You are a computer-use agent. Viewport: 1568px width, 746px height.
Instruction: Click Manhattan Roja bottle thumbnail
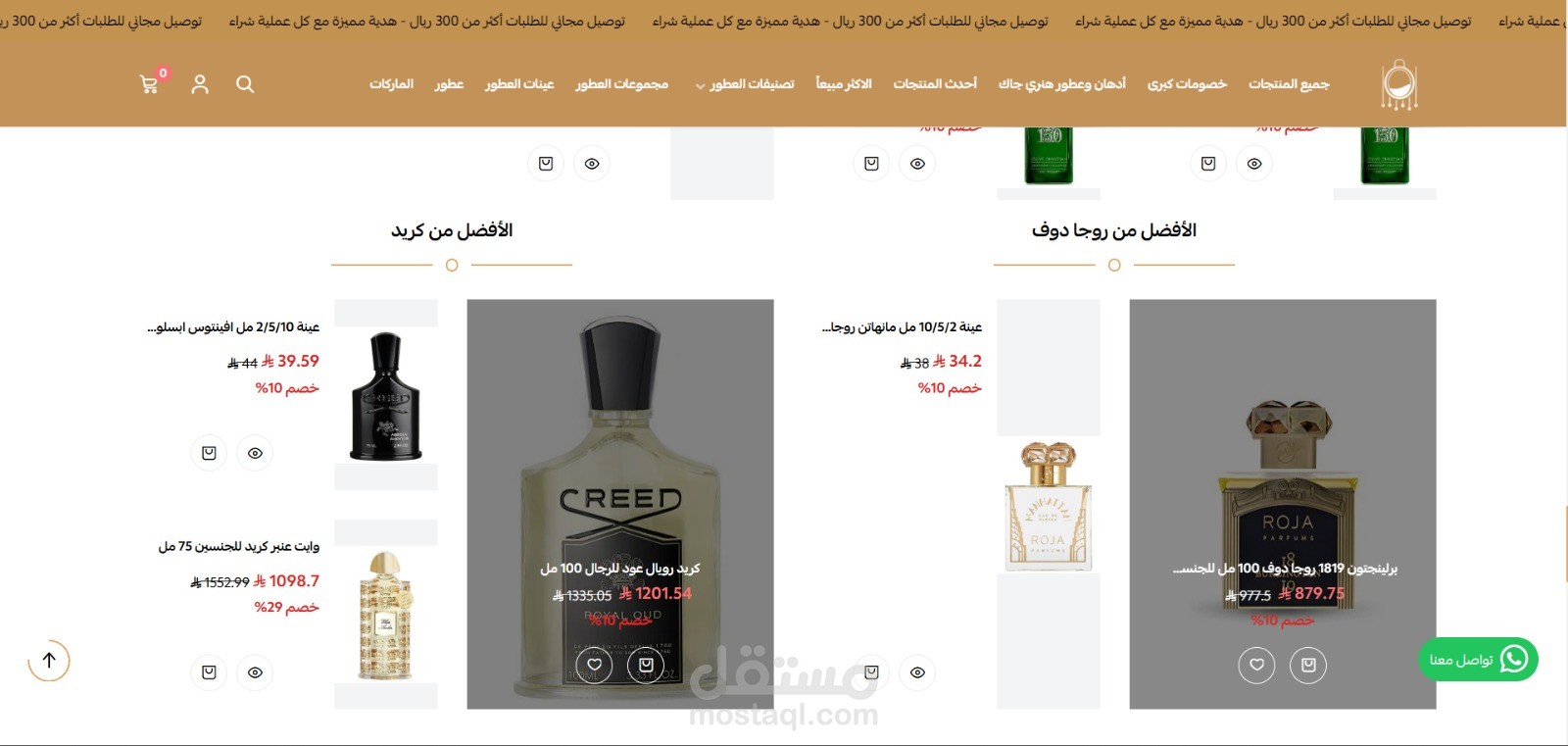click(x=1049, y=505)
